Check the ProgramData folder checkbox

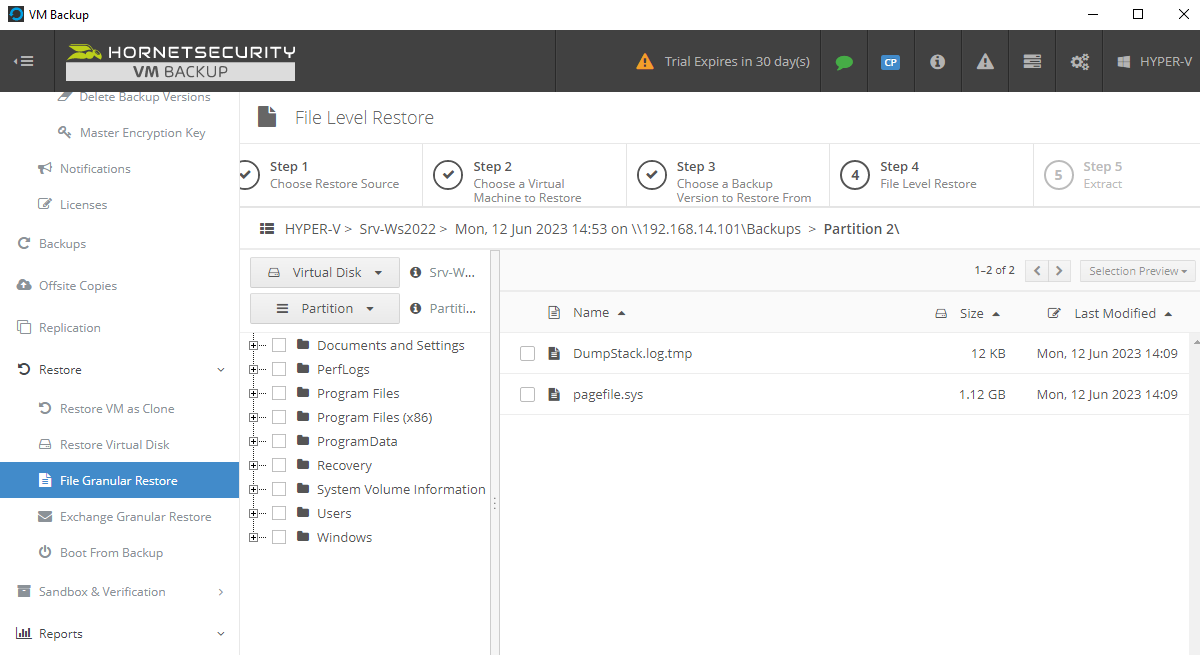click(279, 441)
